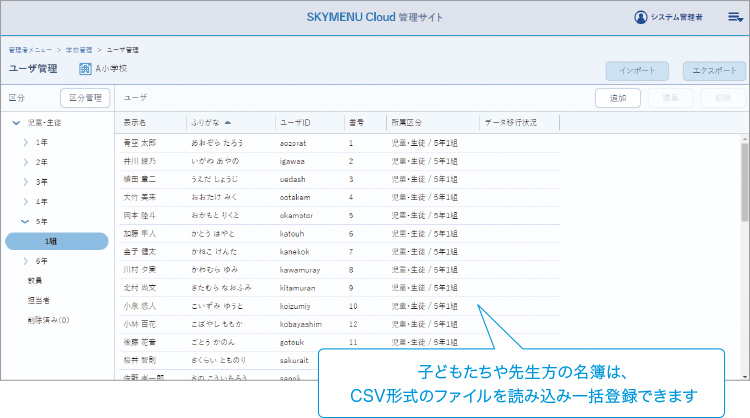The height and width of the screenshot is (418, 750).
Task: Click the system administrator user icon
Action: [641, 17]
